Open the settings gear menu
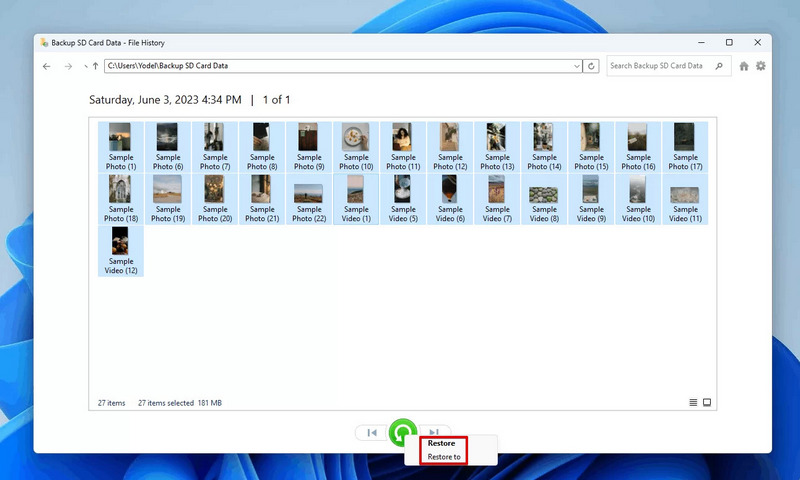Screen dimensions: 800x480 [761, 66]
